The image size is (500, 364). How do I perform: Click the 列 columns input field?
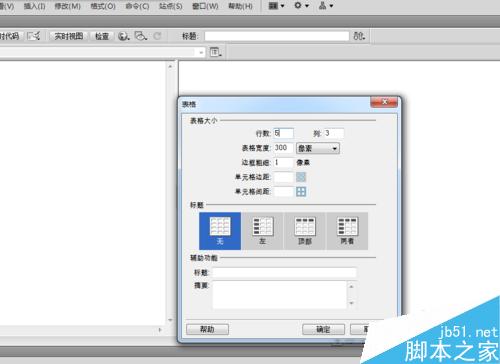(x=334, y=133)
